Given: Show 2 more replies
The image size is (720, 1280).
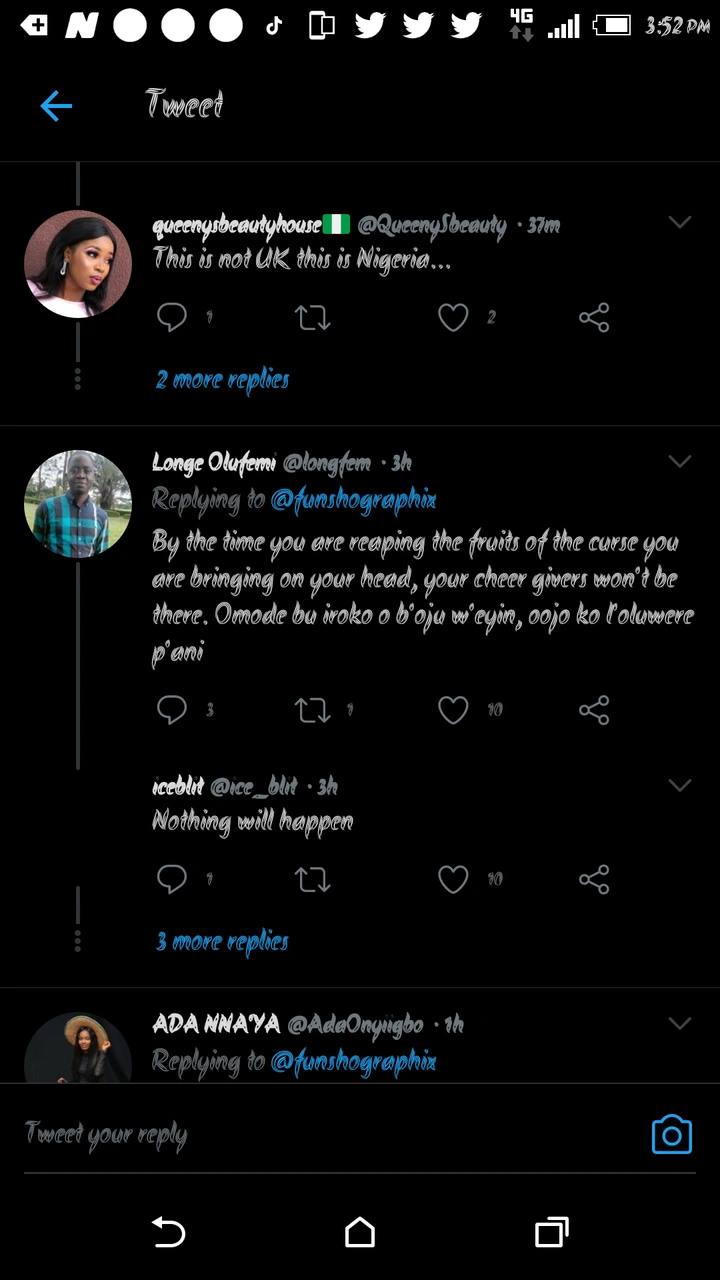Looking at the screenshot, I should 222,380.
